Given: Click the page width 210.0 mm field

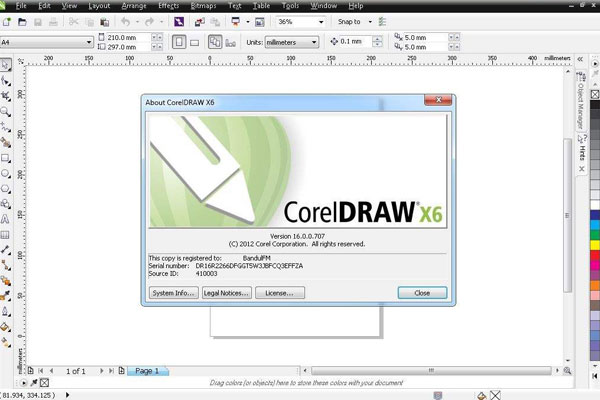Looking at the screenshot, I should pyautogui.click(x=128, y=38).
